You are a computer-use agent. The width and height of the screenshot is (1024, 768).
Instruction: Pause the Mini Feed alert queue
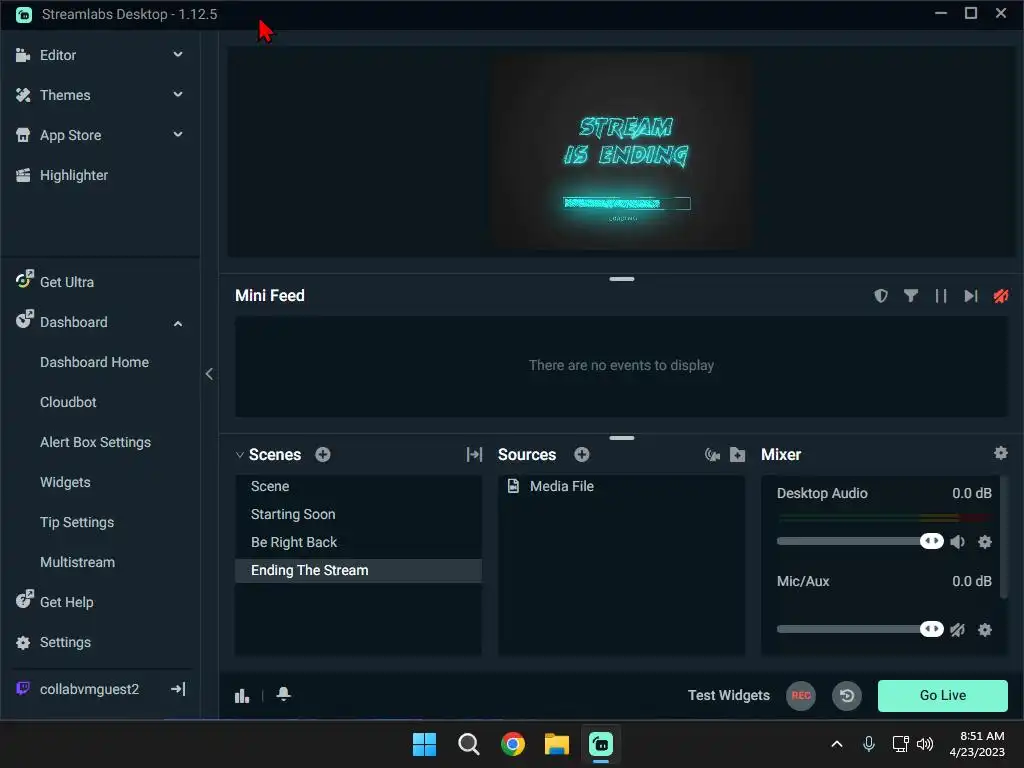(x=940, y=296)
